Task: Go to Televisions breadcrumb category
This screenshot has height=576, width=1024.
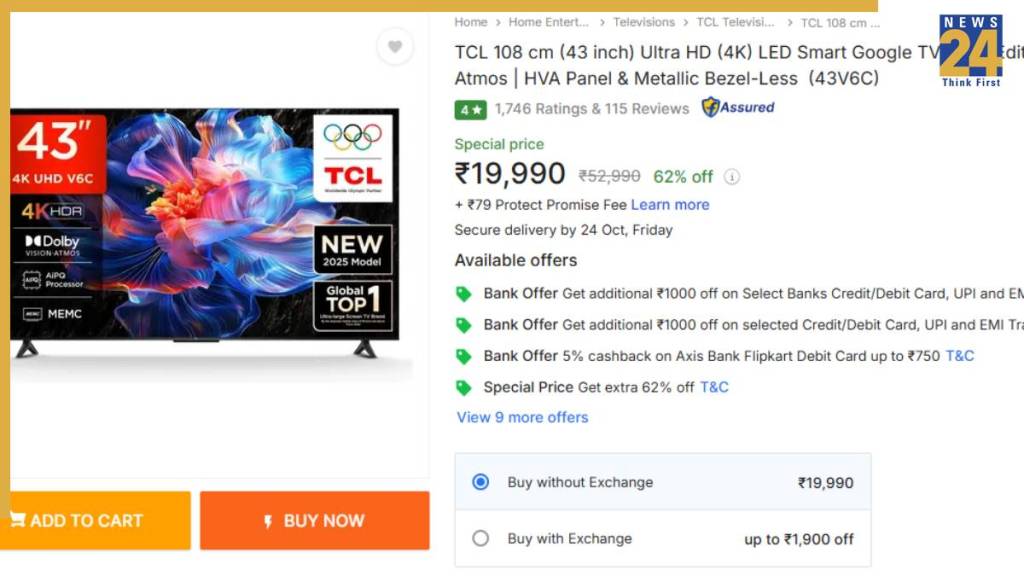Action: coord(643,22)
